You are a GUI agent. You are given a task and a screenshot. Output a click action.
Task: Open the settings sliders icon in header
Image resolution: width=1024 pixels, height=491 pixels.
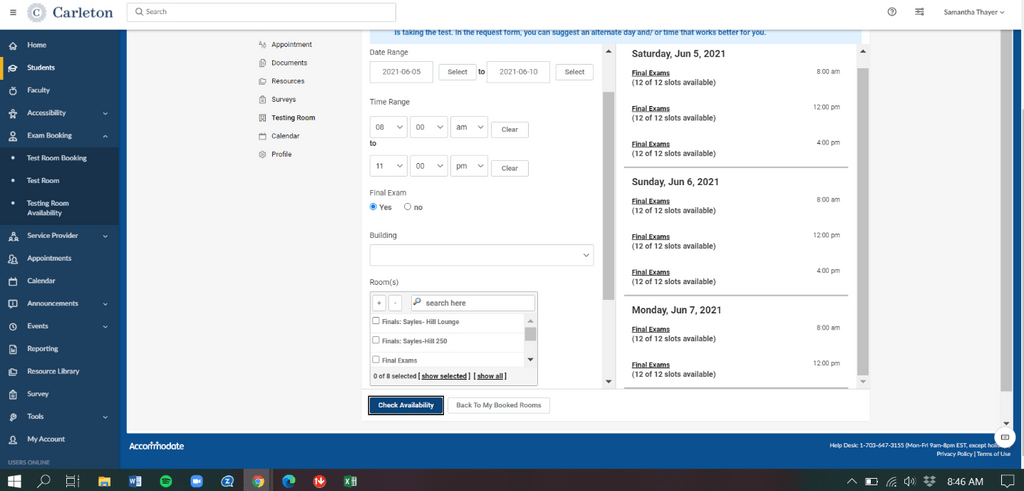coord(920,12)
